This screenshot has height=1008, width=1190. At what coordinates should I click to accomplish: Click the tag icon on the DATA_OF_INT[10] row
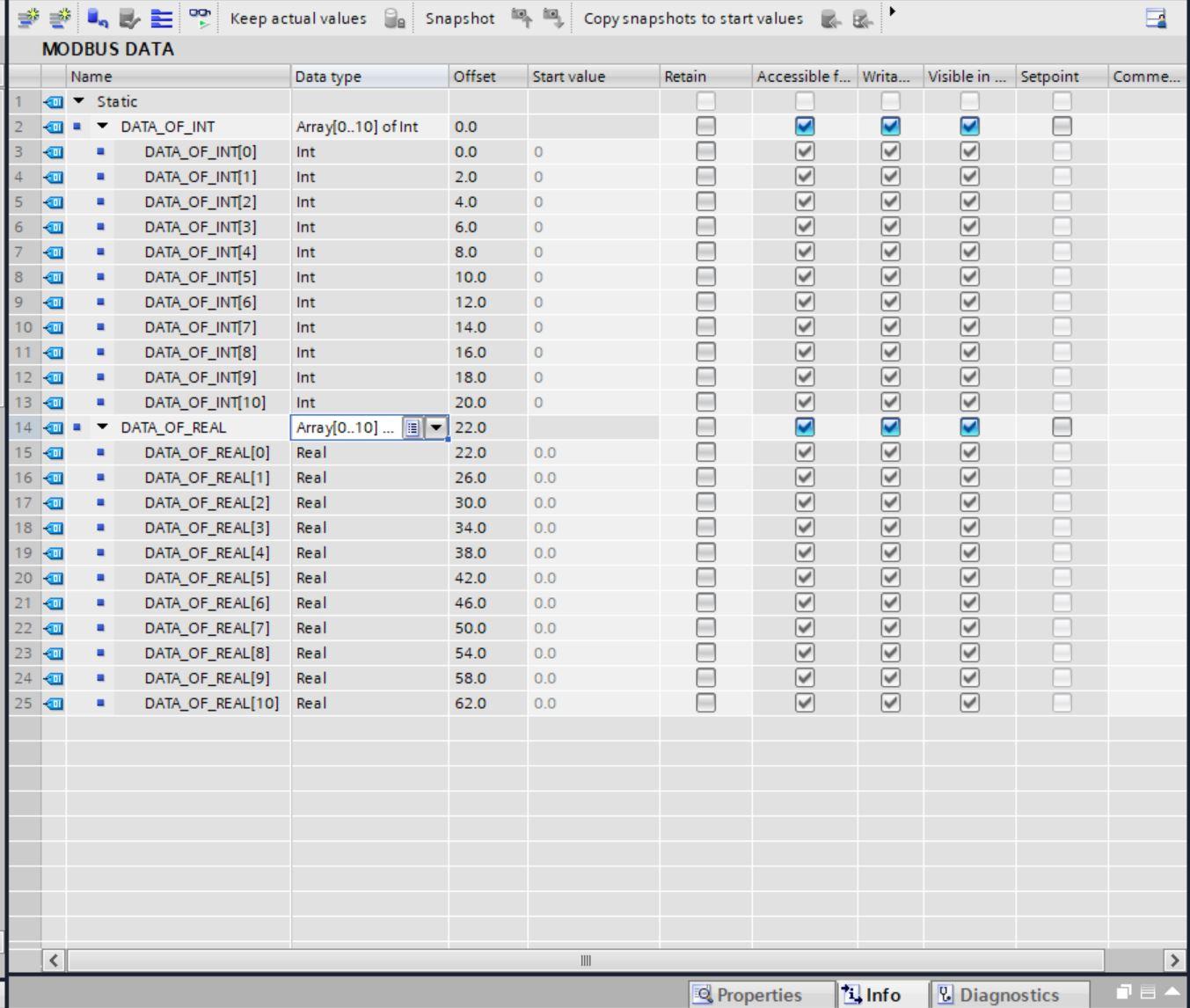54,403
